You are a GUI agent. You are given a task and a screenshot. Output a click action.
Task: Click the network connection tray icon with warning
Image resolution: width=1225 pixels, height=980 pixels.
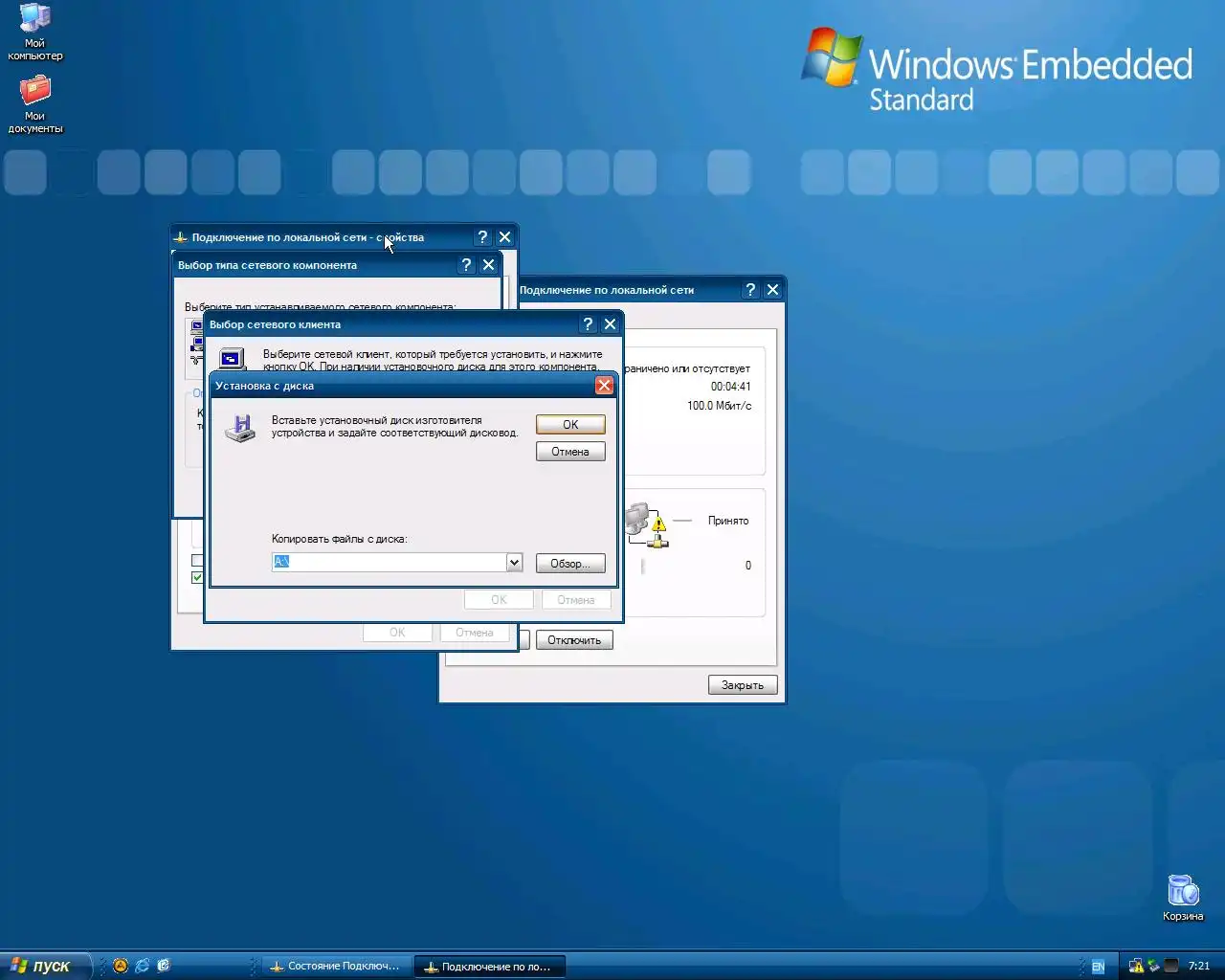click(x=1136, y=966)
